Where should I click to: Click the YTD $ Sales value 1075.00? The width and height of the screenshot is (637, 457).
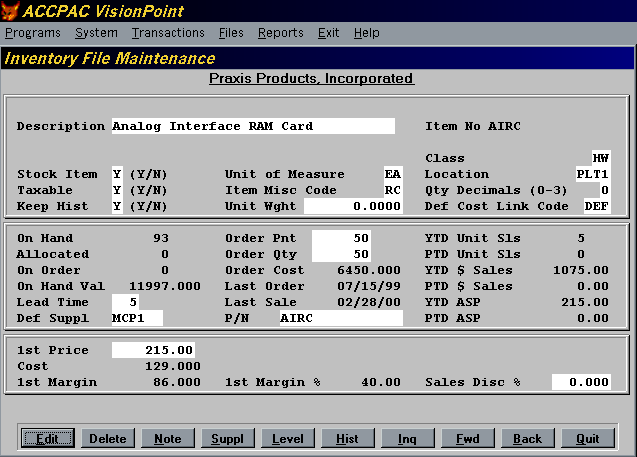[581, 270]
